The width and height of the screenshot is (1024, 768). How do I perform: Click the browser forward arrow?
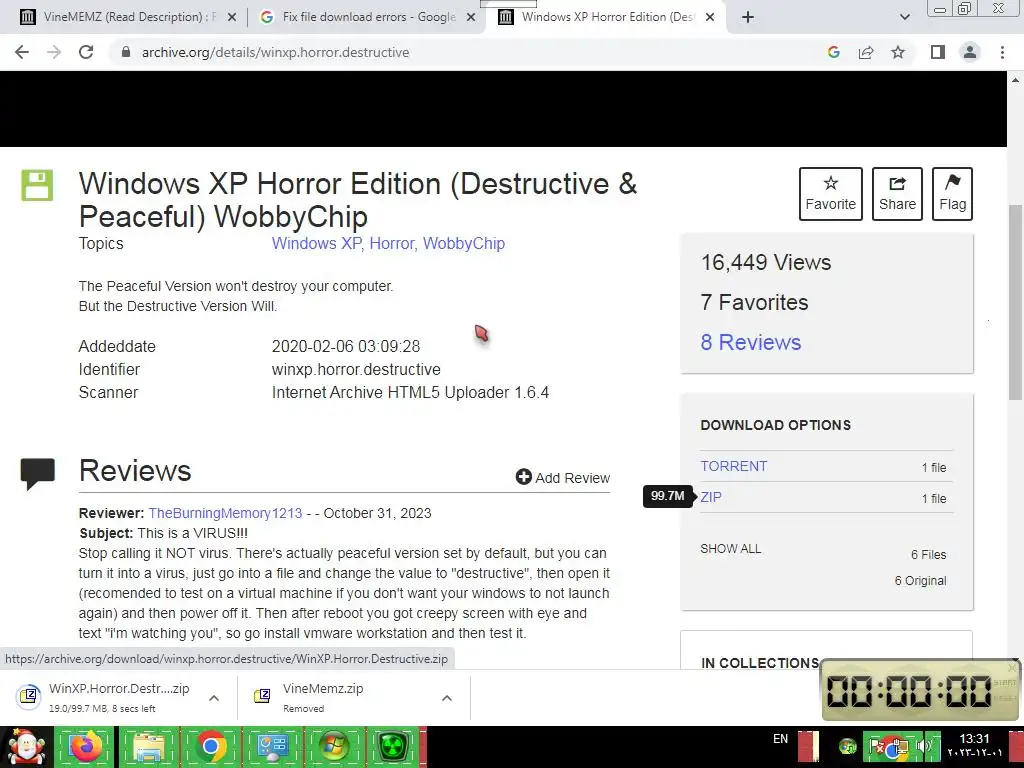[x=54, y=52]
